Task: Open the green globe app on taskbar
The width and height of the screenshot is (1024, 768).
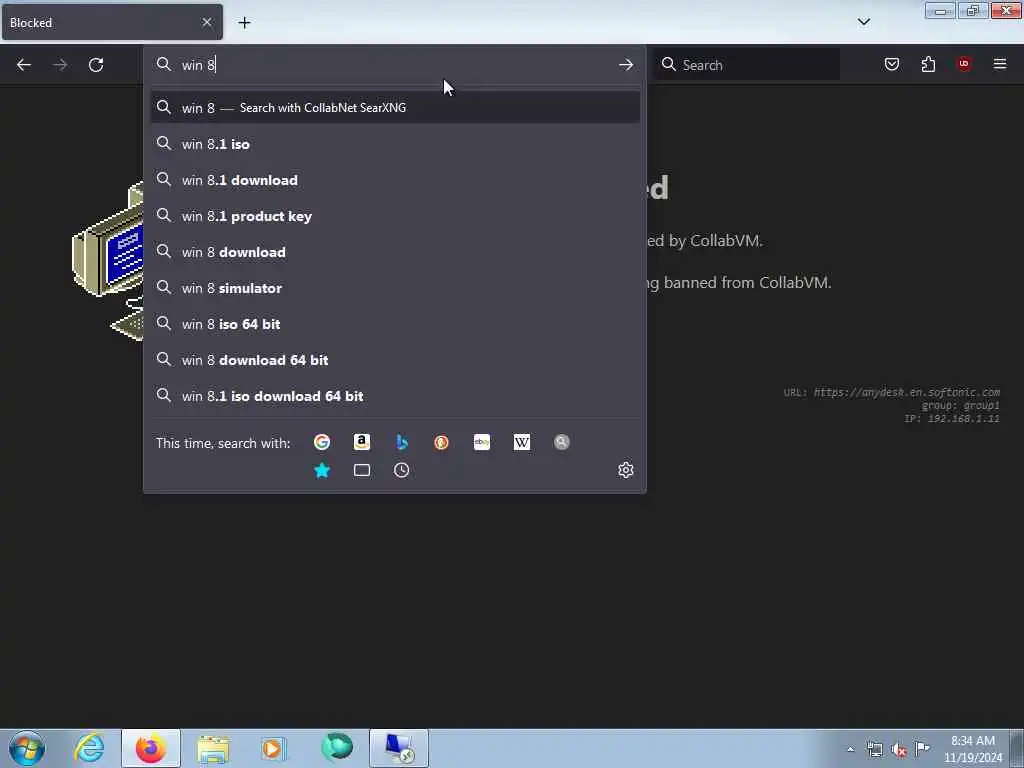Action: (337, 748)
